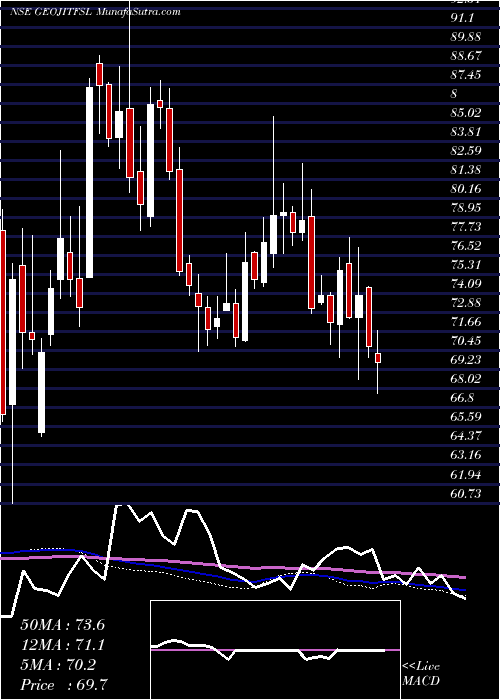This screenshot has width=500, height=700.
Task: Select the 77.73 price axis label
Action: (466, 227)
